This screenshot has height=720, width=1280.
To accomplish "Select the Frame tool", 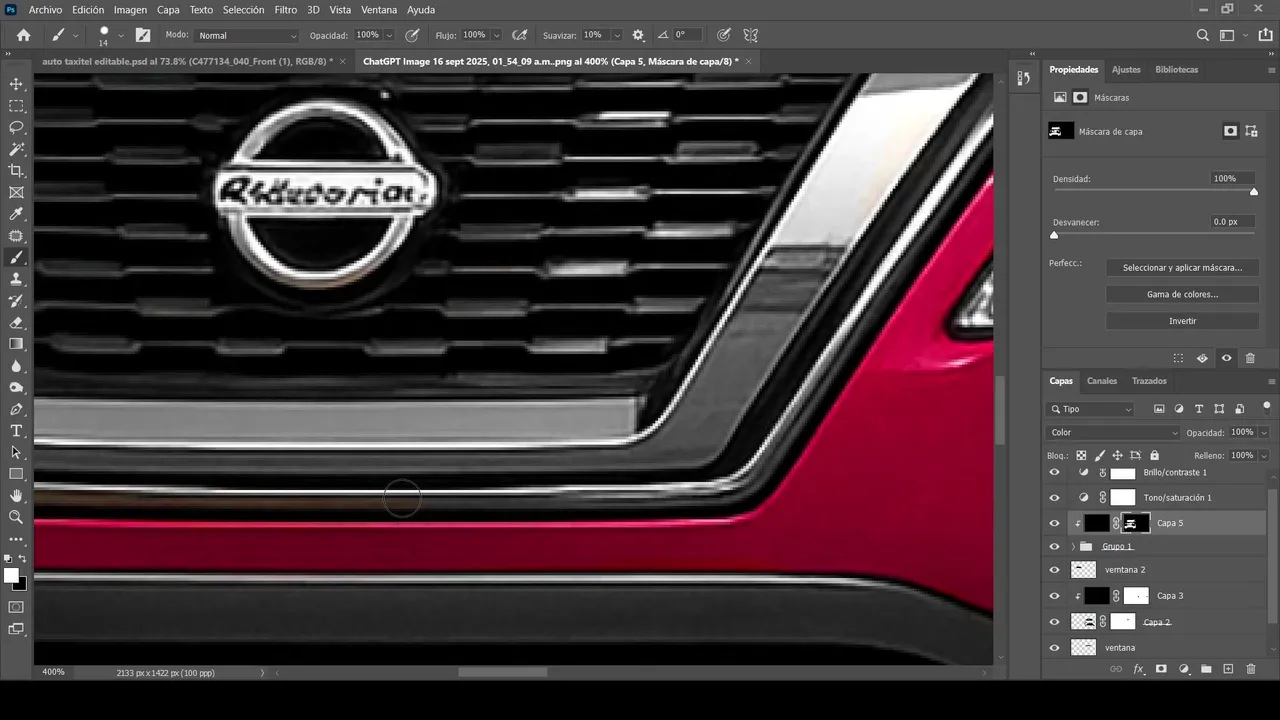I will click(x=16, y=192).
